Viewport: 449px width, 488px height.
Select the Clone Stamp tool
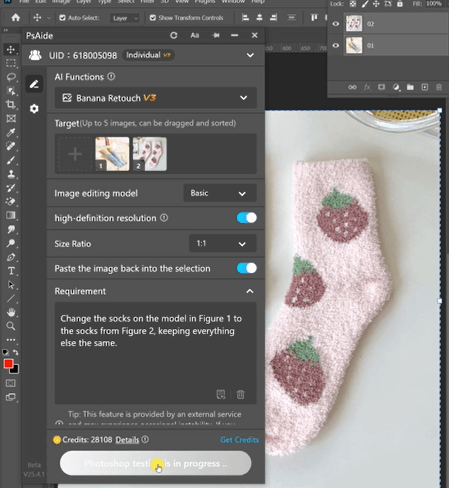(11, 174)
